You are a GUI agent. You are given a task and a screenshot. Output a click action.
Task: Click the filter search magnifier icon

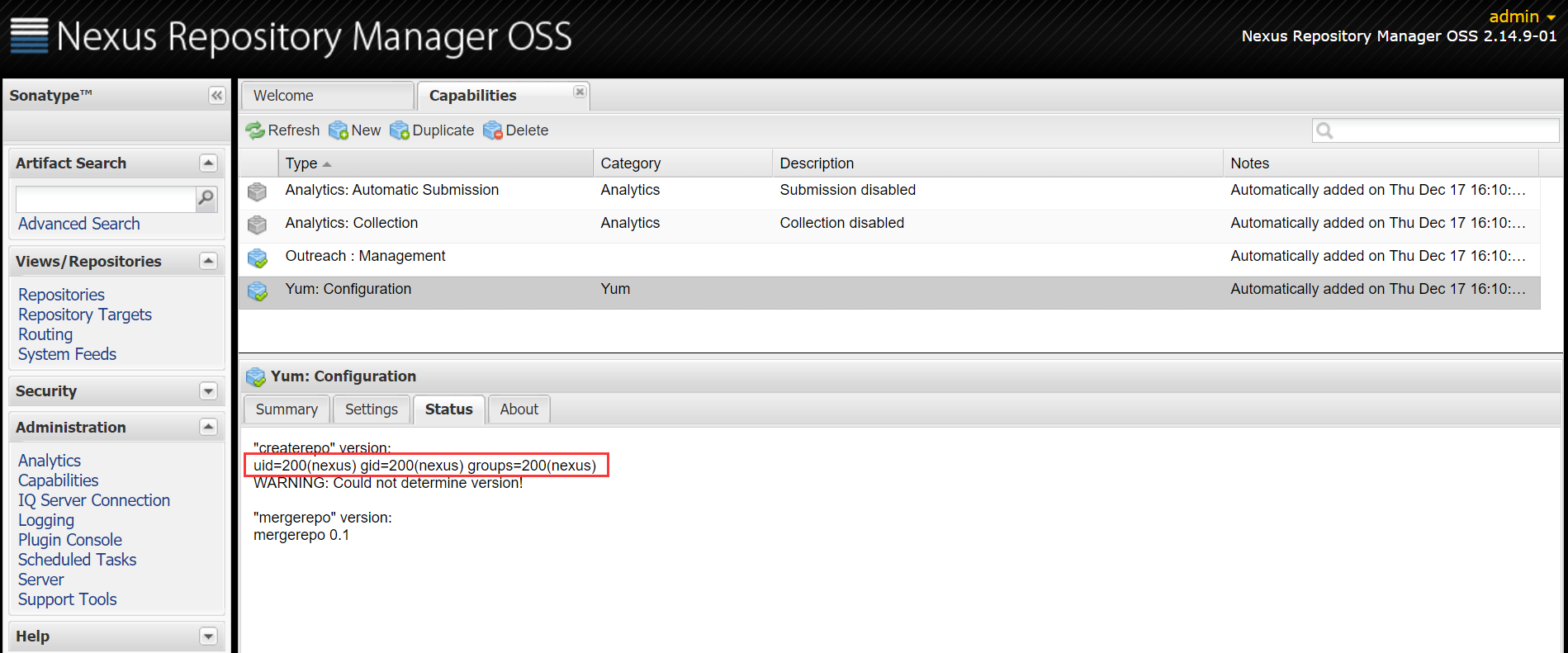coord(1324,130)
